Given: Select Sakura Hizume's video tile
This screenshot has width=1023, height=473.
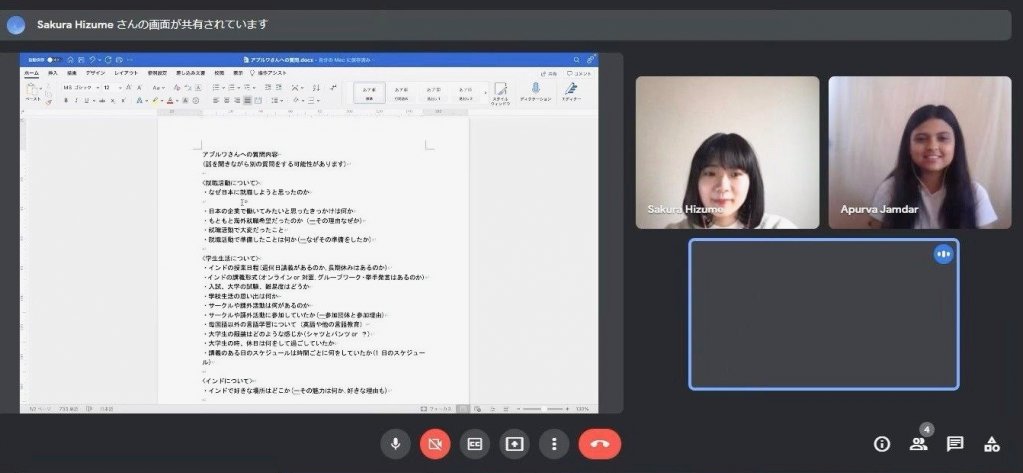Looking at the screenshot, I should (x=727, y=152).
